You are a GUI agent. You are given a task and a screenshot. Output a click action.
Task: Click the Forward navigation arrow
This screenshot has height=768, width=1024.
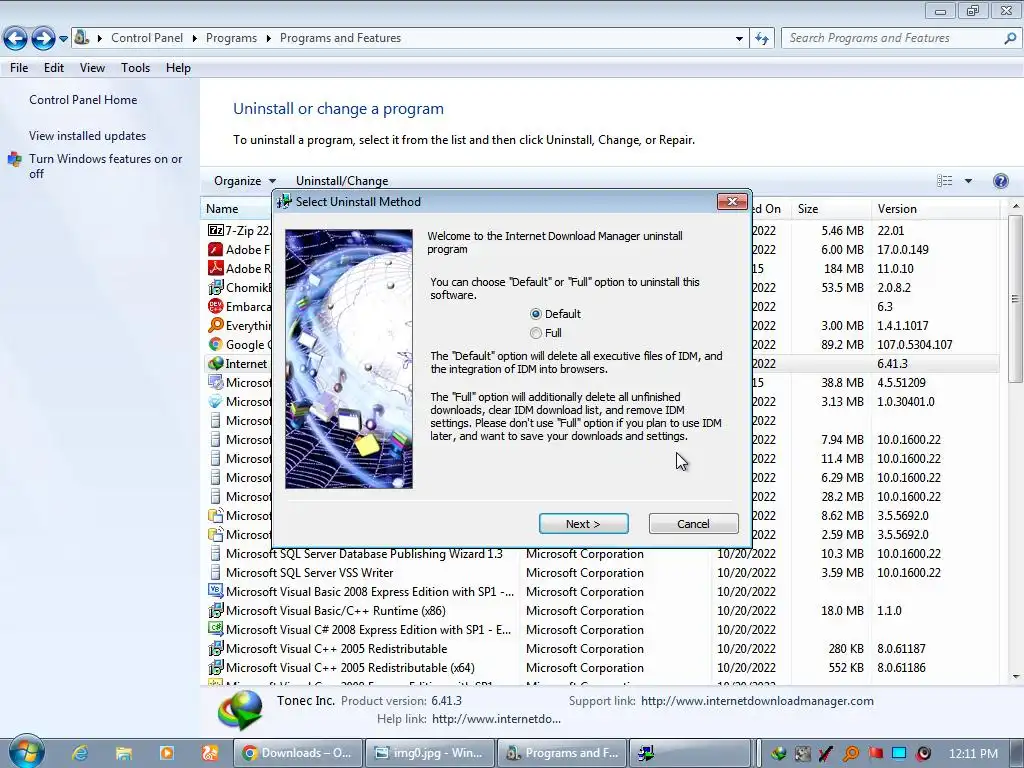click(x=43, y=39)
